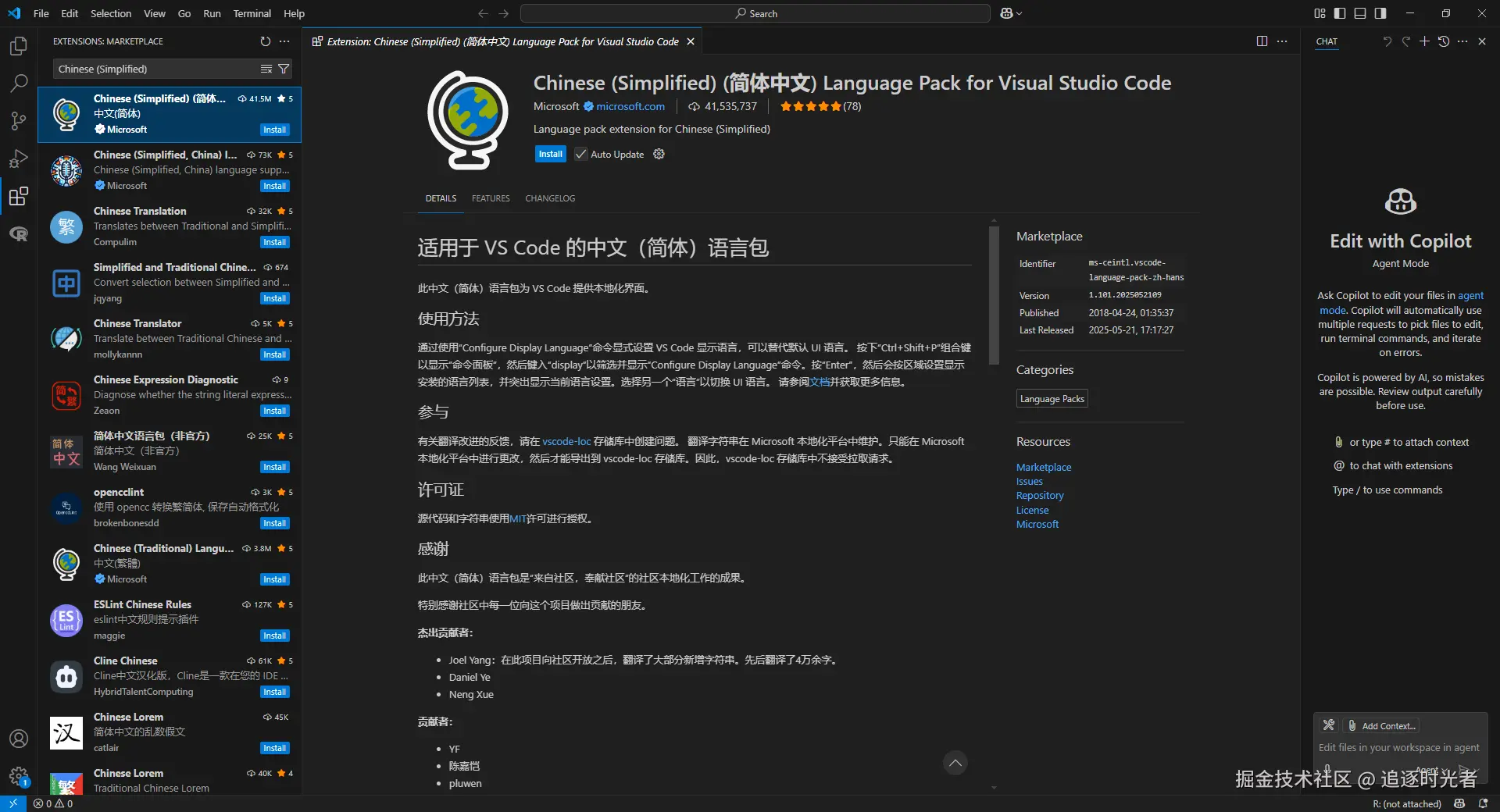Install Chinese (Simplified) pack from detail page
This screenshot has height=812, width=1500.
click(550, 154)
